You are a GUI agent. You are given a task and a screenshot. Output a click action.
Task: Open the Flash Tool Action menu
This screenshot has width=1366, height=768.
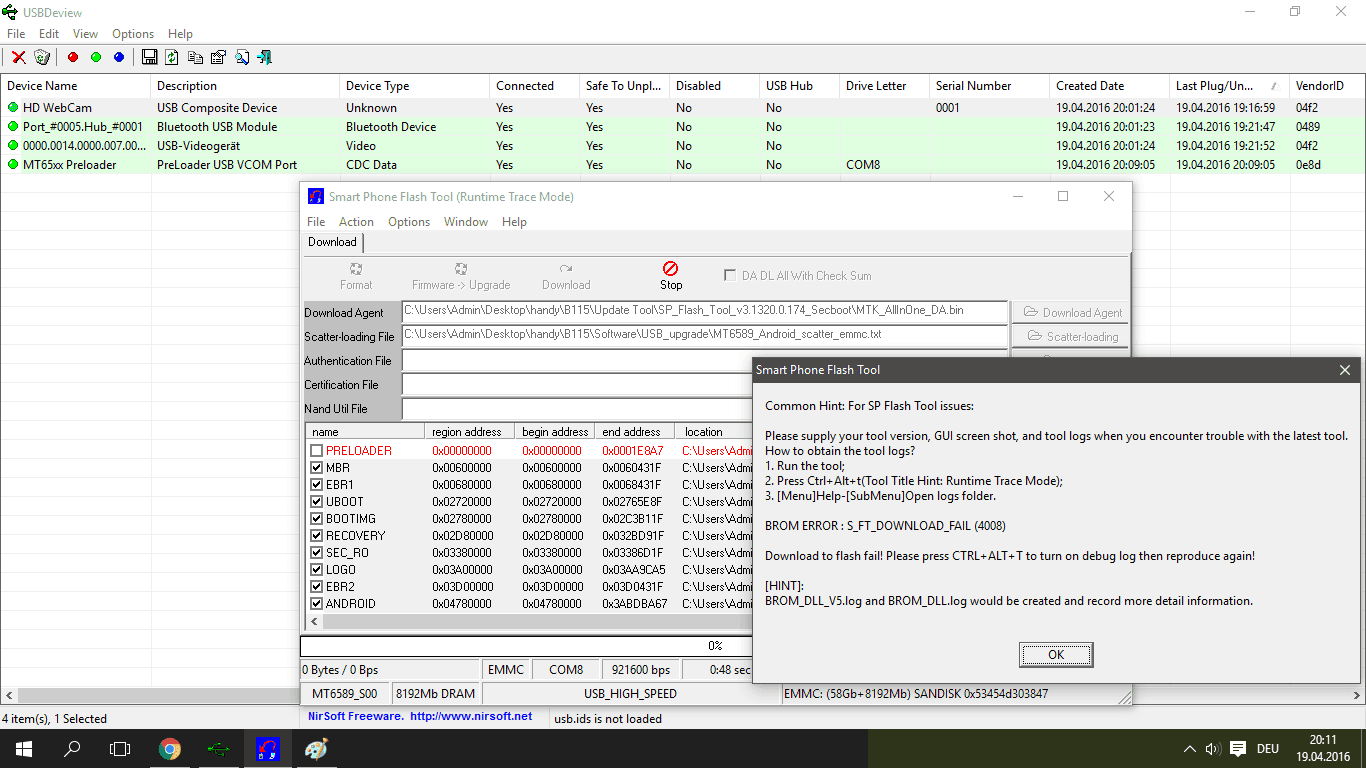click(356, 222)
